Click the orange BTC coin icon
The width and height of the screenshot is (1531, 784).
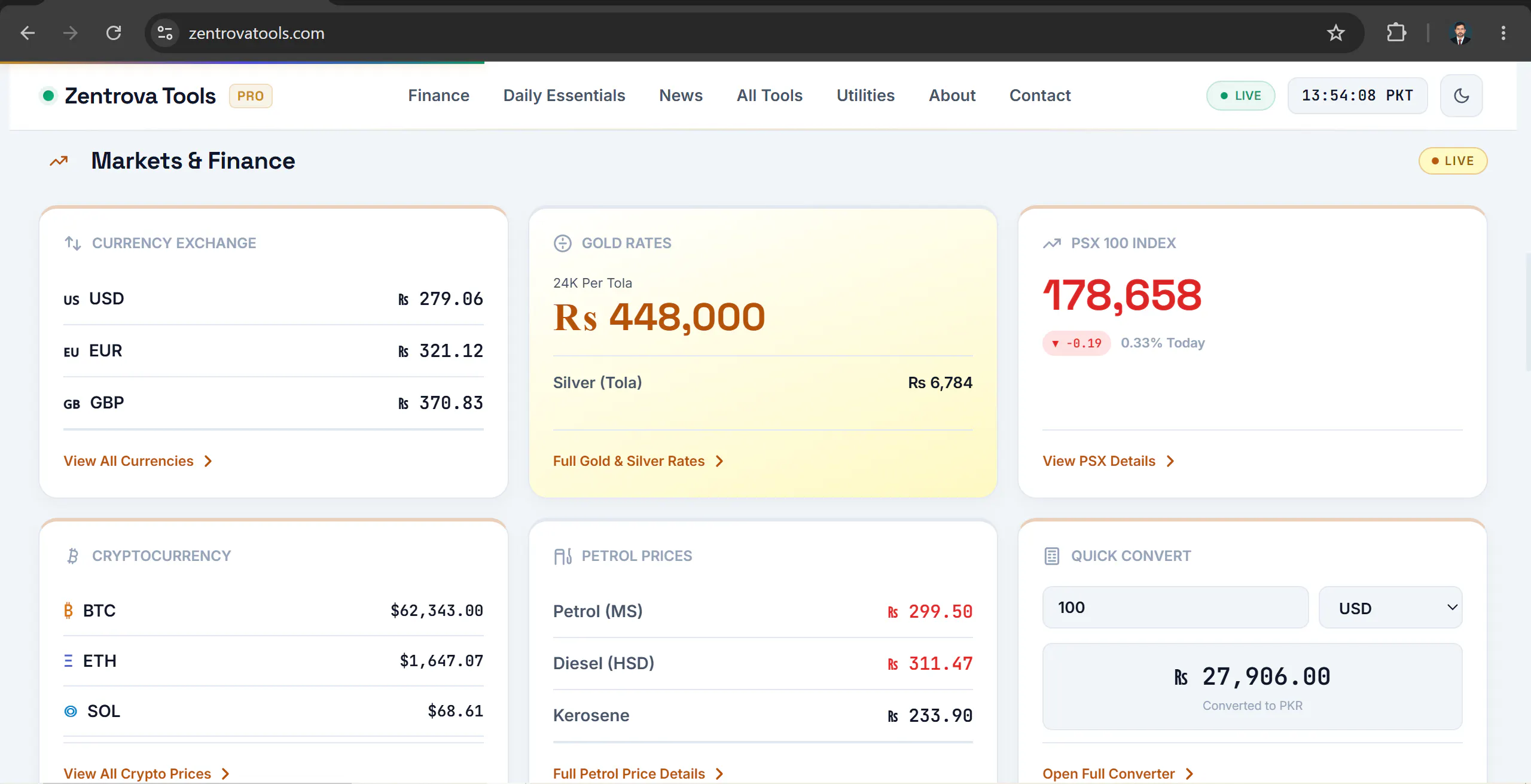[x=69, y=611]
